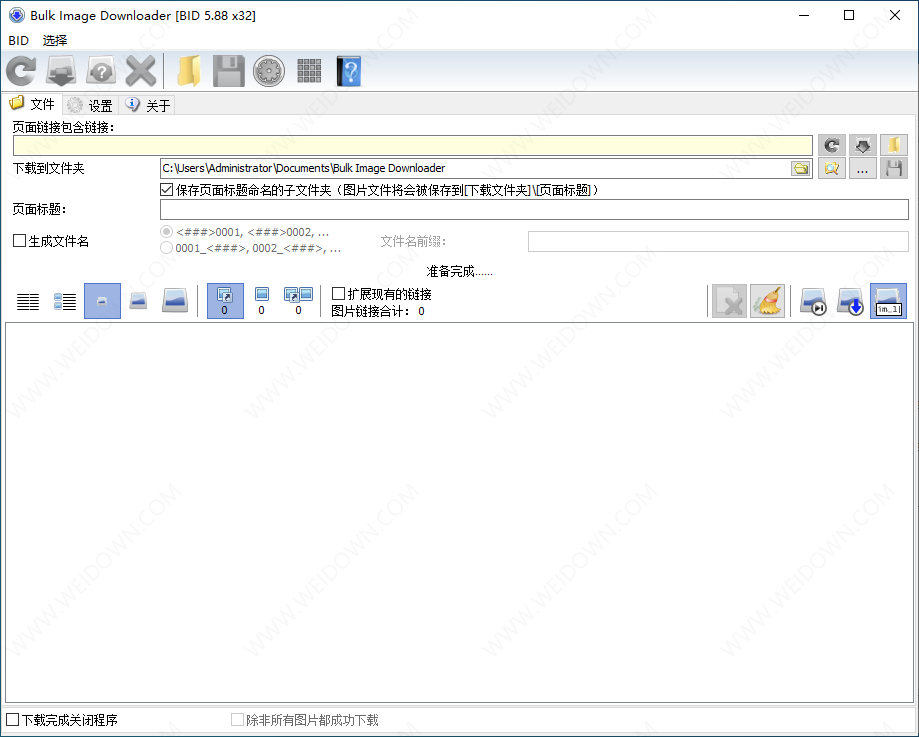
Task: Click the download tray toolbar icon
Action: 61,71
